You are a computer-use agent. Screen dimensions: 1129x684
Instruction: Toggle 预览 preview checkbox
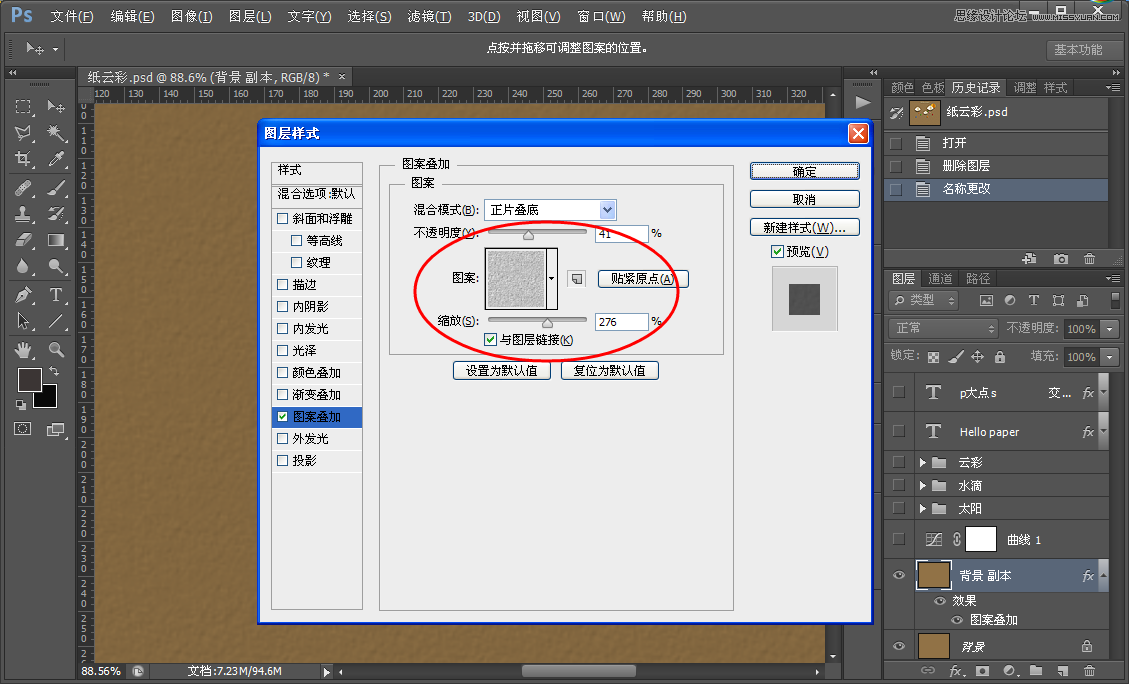click(x=778, y=251)
